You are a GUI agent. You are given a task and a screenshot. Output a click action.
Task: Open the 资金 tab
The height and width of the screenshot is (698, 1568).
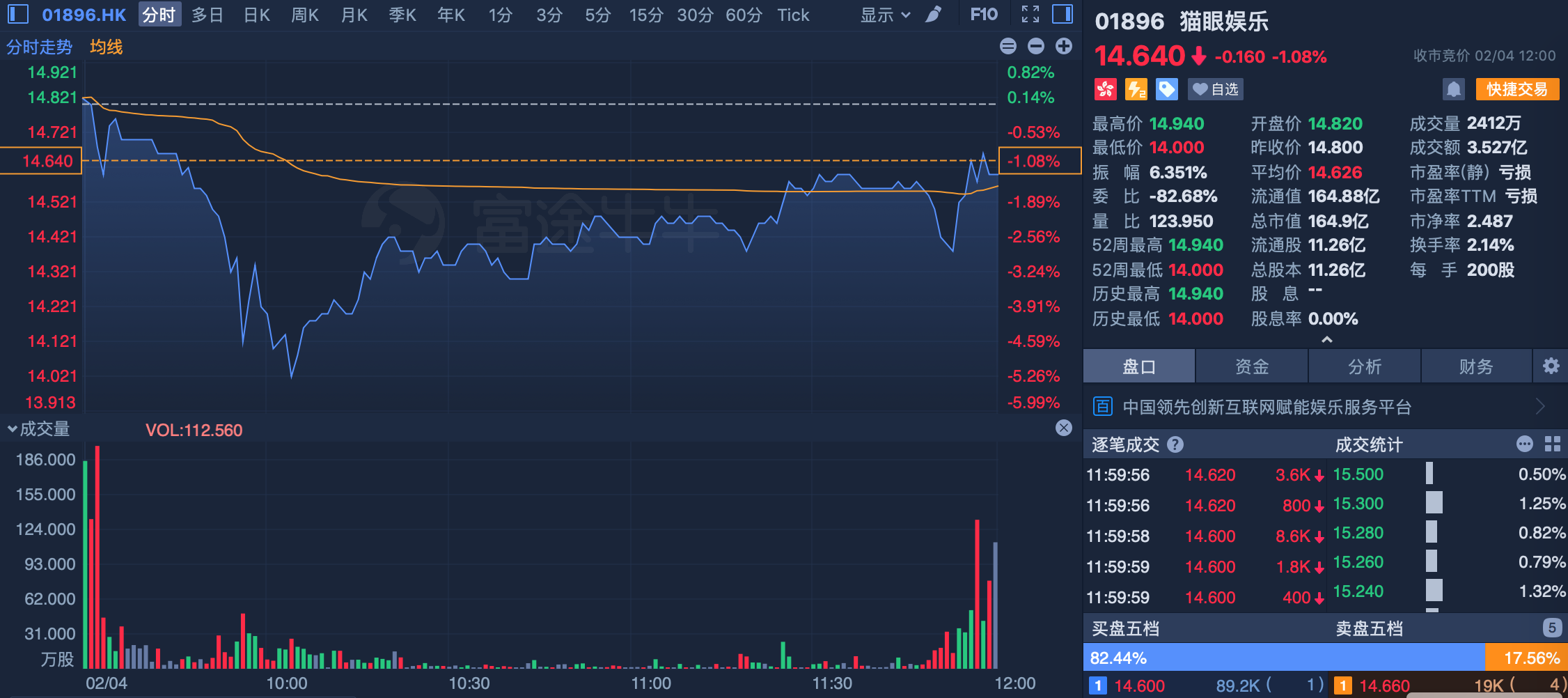pyautogui.click(x=1251, y=366)
